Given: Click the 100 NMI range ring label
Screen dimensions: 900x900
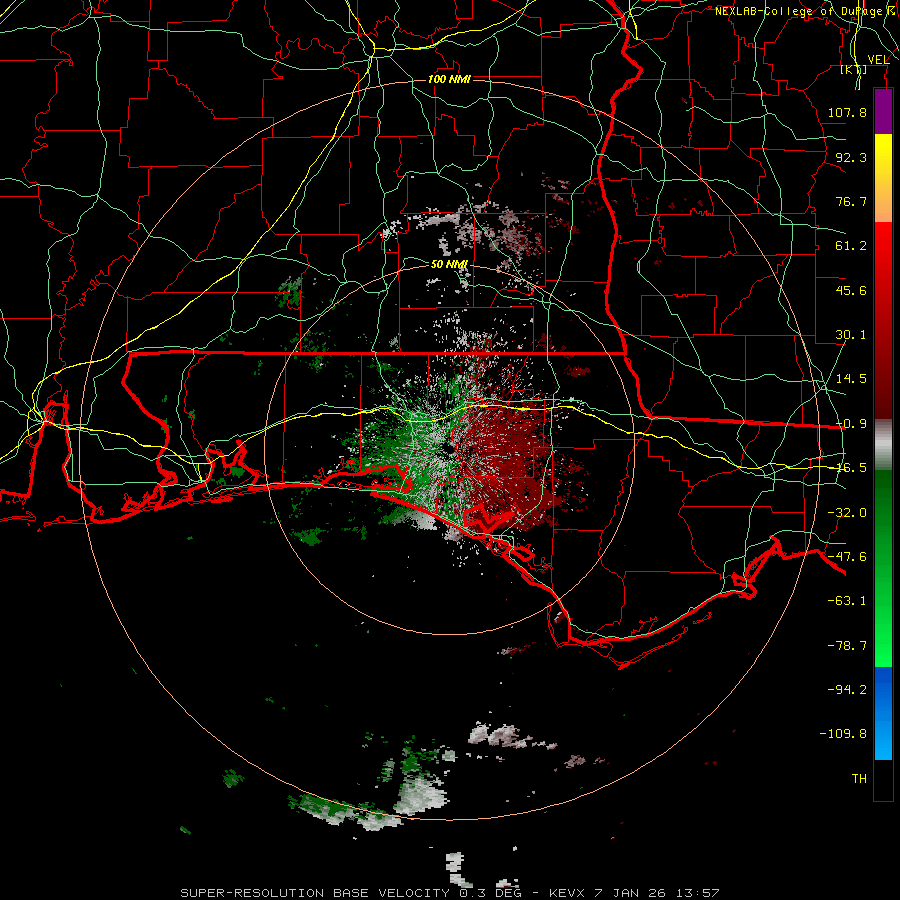Looking at the screenshot, I should (x=449, y=79).
